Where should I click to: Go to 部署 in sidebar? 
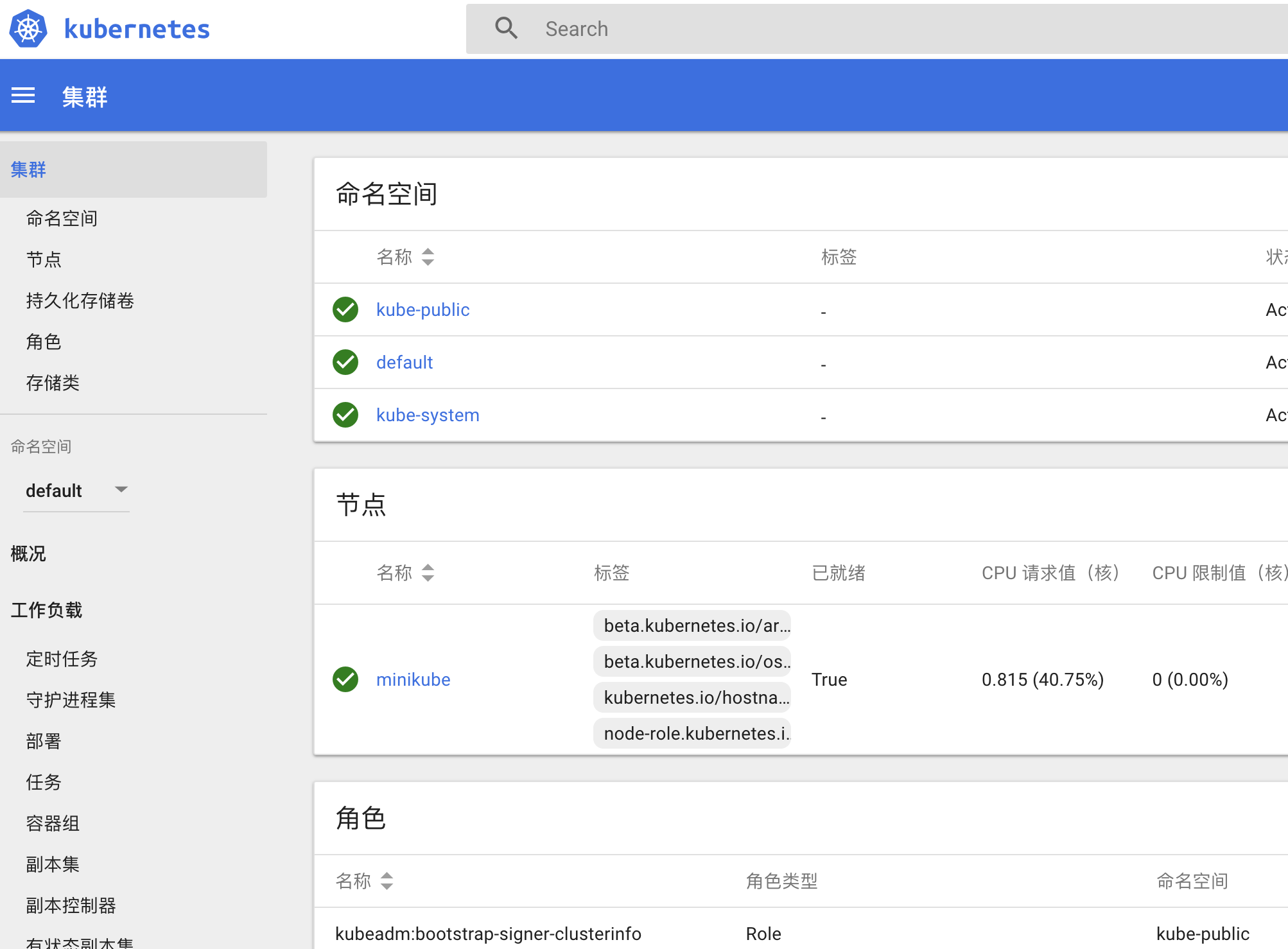[x=44, y=741]
